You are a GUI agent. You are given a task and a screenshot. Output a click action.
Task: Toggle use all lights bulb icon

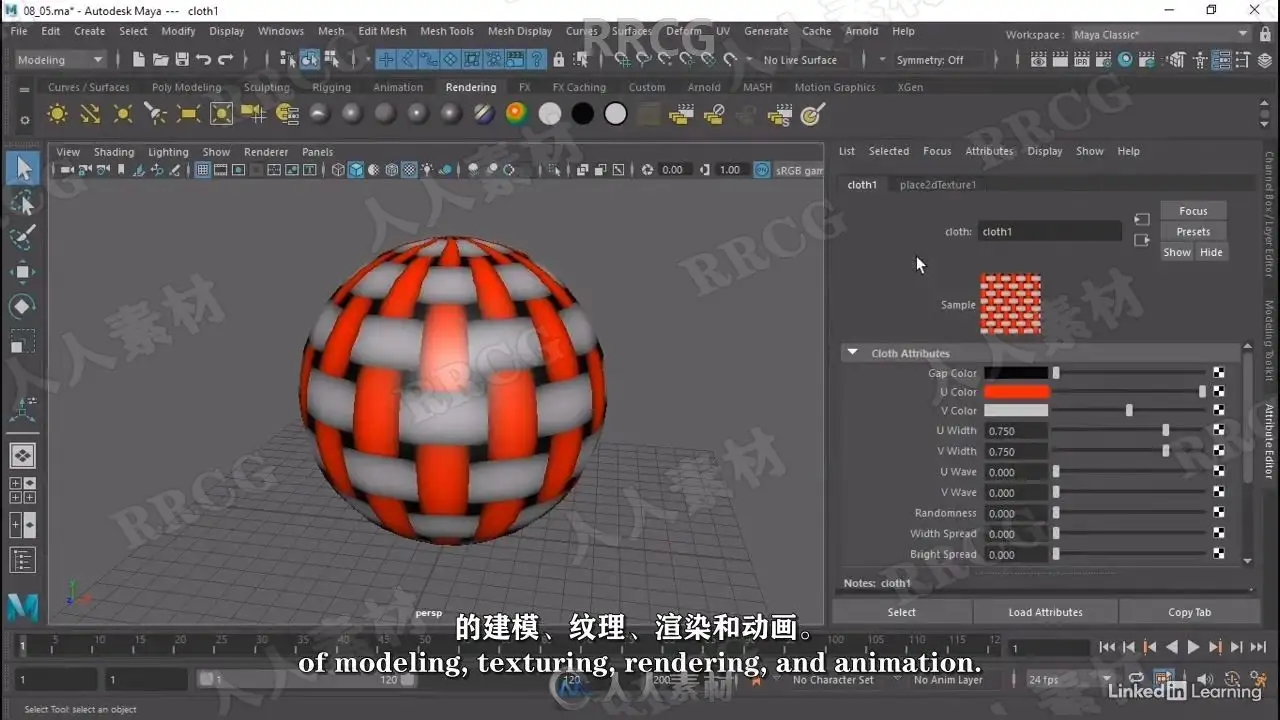(x=427, y=170)
